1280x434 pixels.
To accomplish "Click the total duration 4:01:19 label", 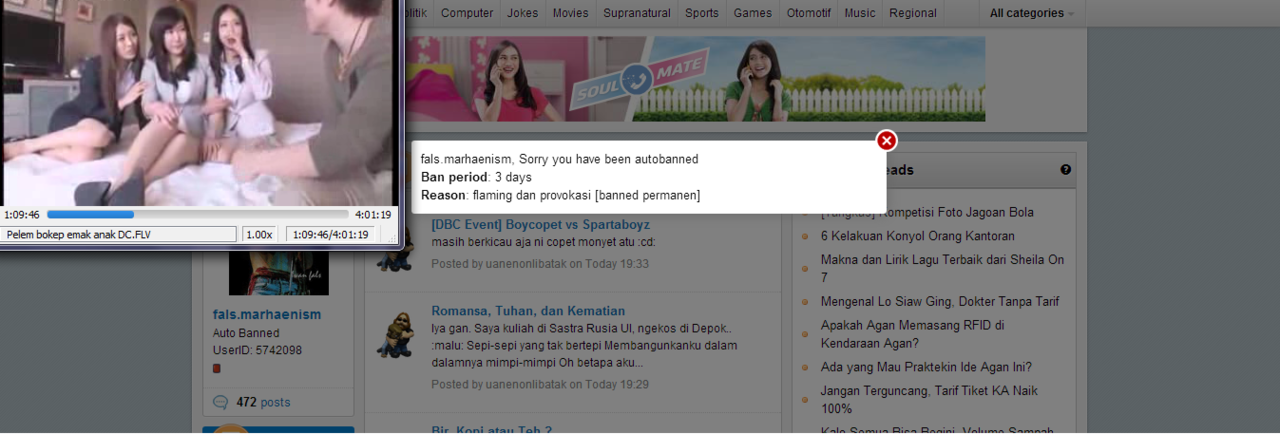I will pos(373,214).
